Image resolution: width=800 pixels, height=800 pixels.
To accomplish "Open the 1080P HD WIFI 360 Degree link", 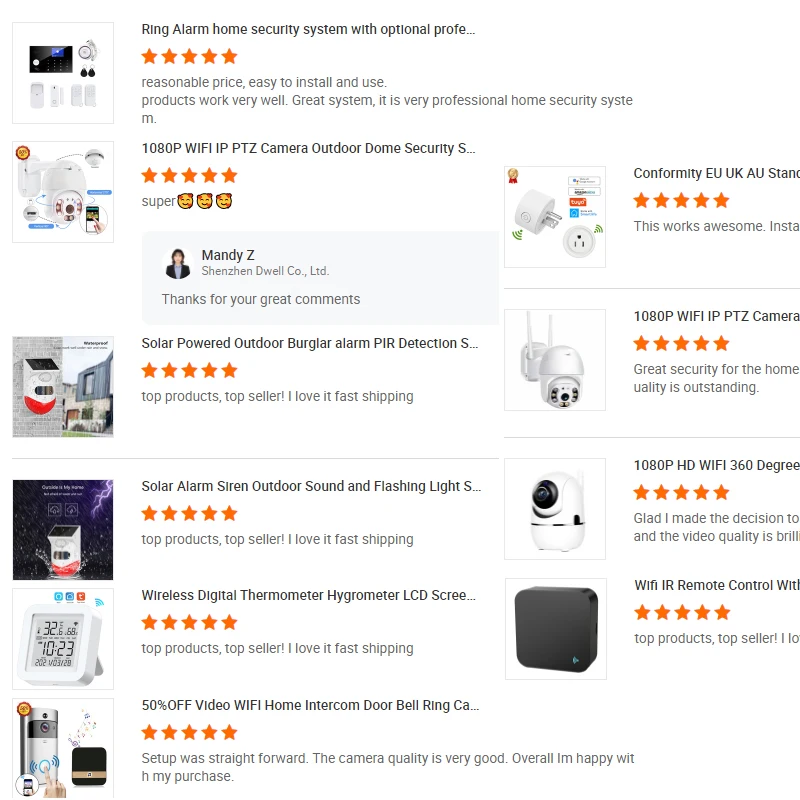I will (x=716, y=465).
